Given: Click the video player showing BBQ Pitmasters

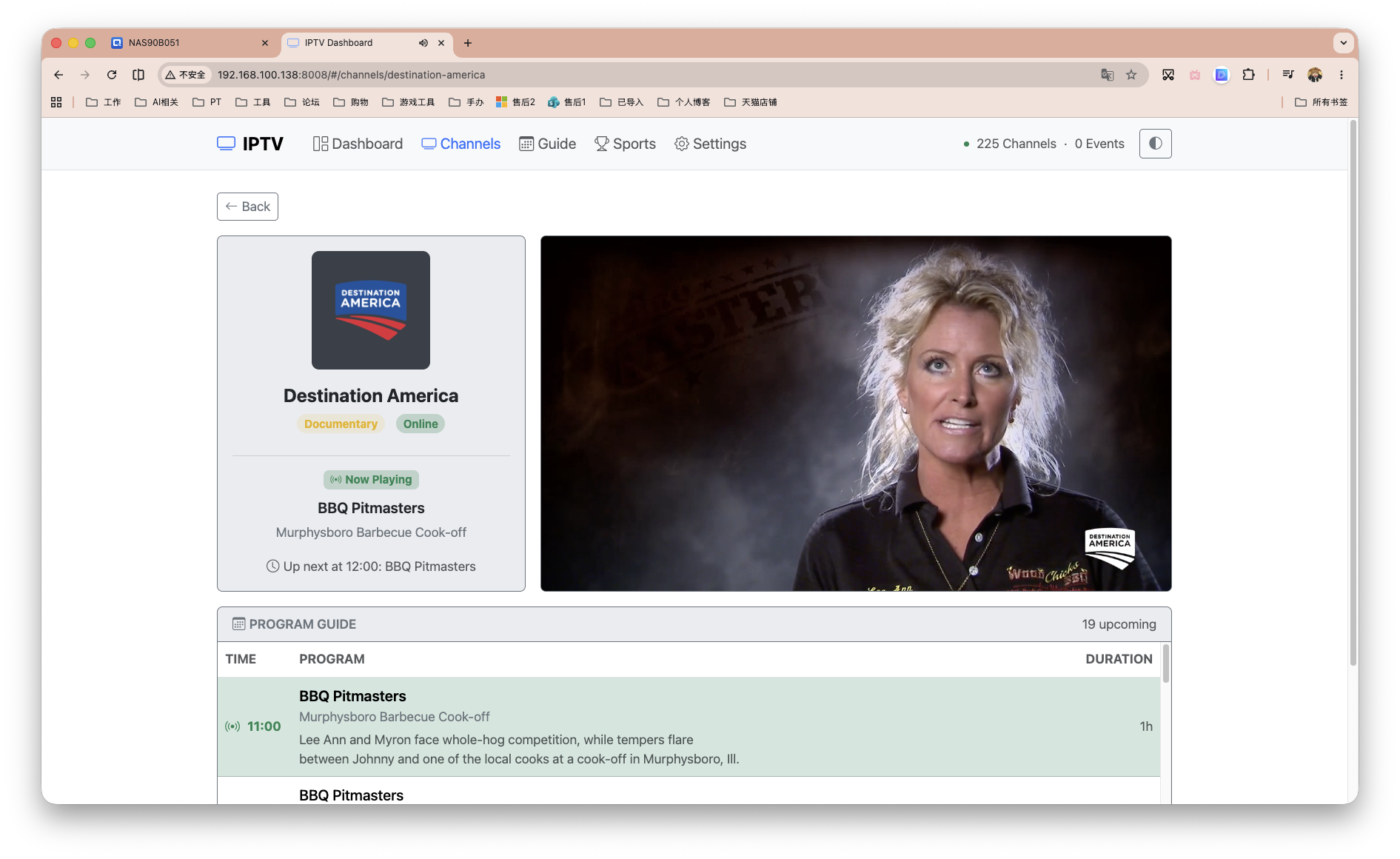Looking at the screenshot, I should 856,413.
